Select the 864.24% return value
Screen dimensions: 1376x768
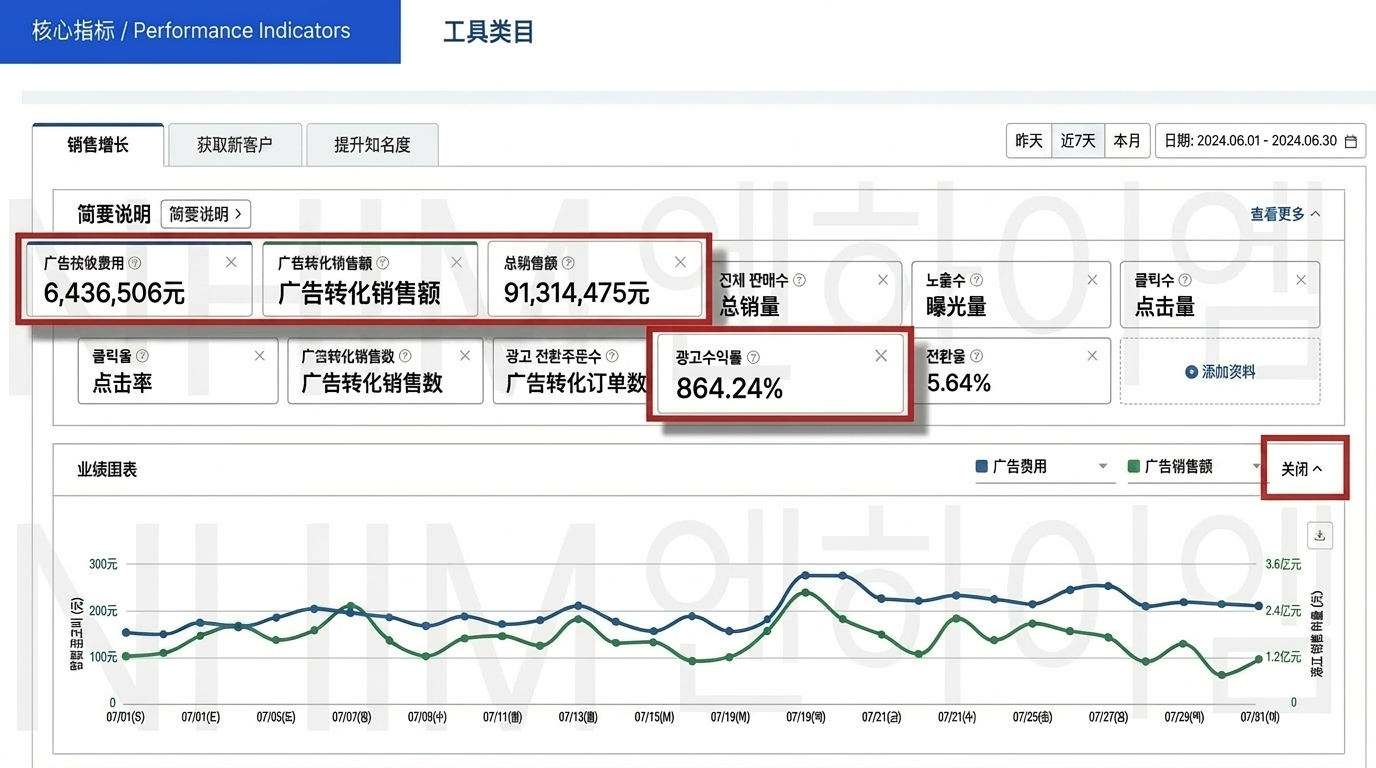[730, 389]
